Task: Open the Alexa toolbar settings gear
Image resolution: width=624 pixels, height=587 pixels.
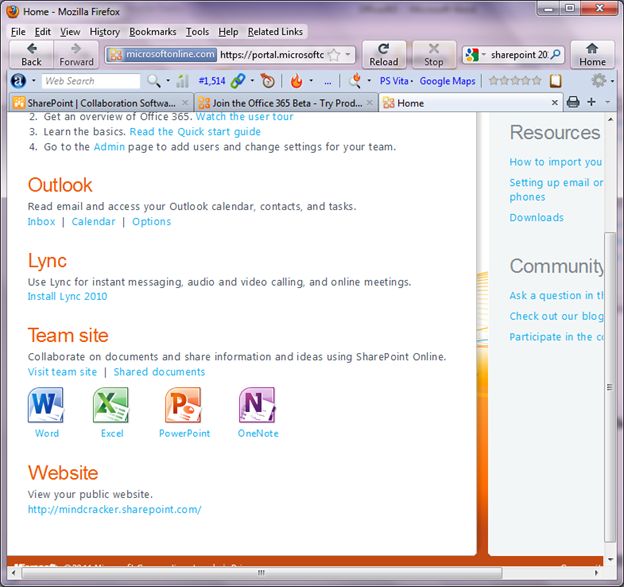Action: [599, 81]
